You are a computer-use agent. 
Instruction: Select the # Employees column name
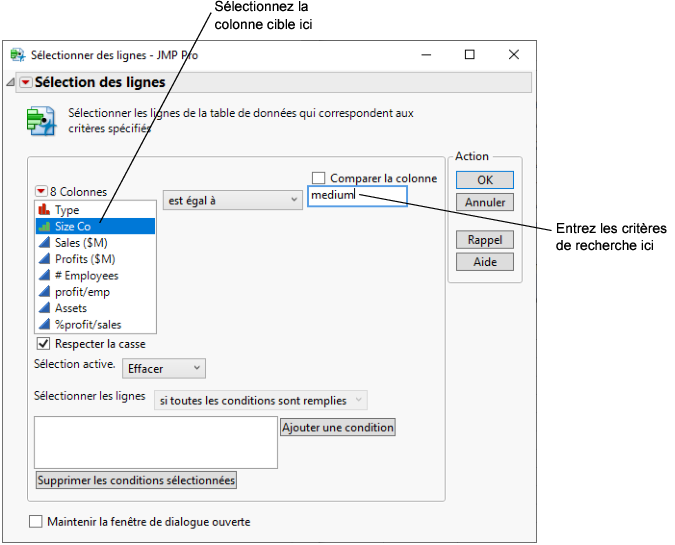[87, 276]
